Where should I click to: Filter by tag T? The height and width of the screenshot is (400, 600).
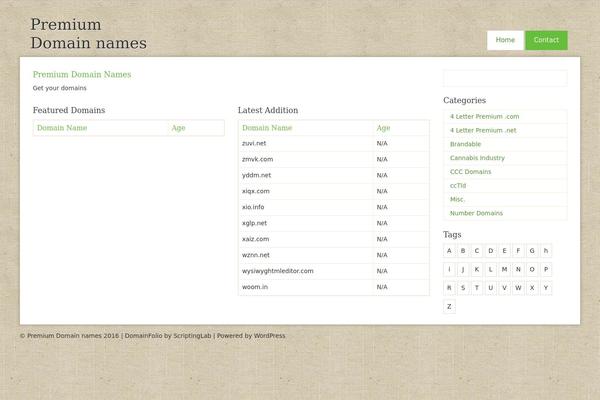pyautogui.click(x=477, y=287)
